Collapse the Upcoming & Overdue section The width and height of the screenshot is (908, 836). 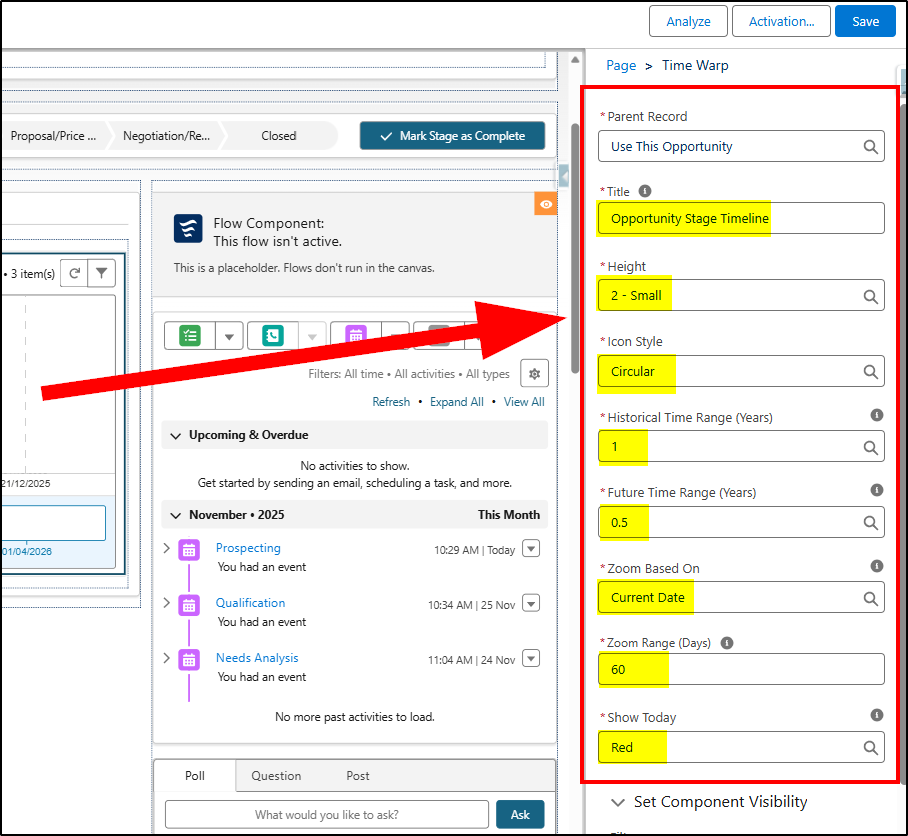(176, 435)
